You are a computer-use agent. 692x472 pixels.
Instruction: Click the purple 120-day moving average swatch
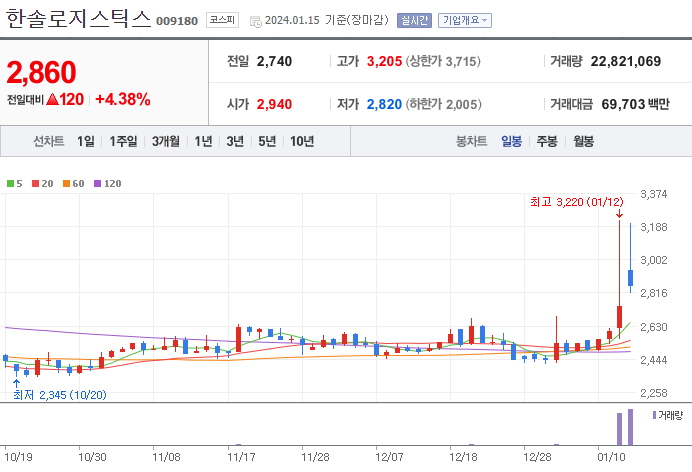[x=98, y=184]
